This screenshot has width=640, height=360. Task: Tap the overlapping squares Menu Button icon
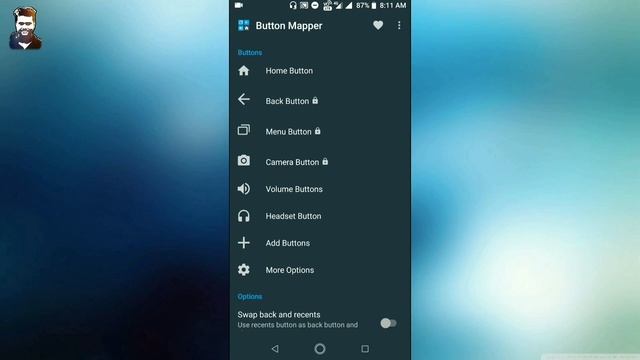[244, 130]
